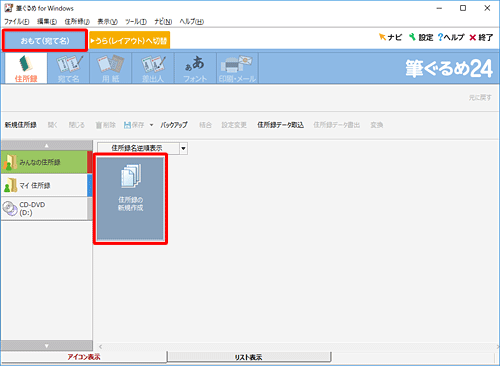Open the ナビ menu in menu bar
This screenshot has height=366, width=500.
click(x=163, y=21)
